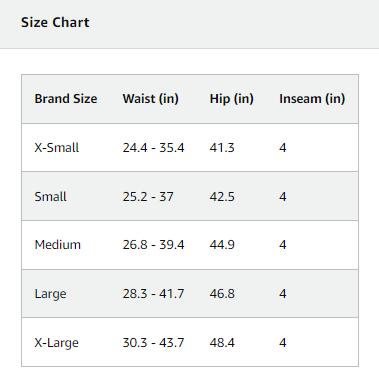Select the Waist (in) column header
The image size is (379, 390).
point(150,99)
